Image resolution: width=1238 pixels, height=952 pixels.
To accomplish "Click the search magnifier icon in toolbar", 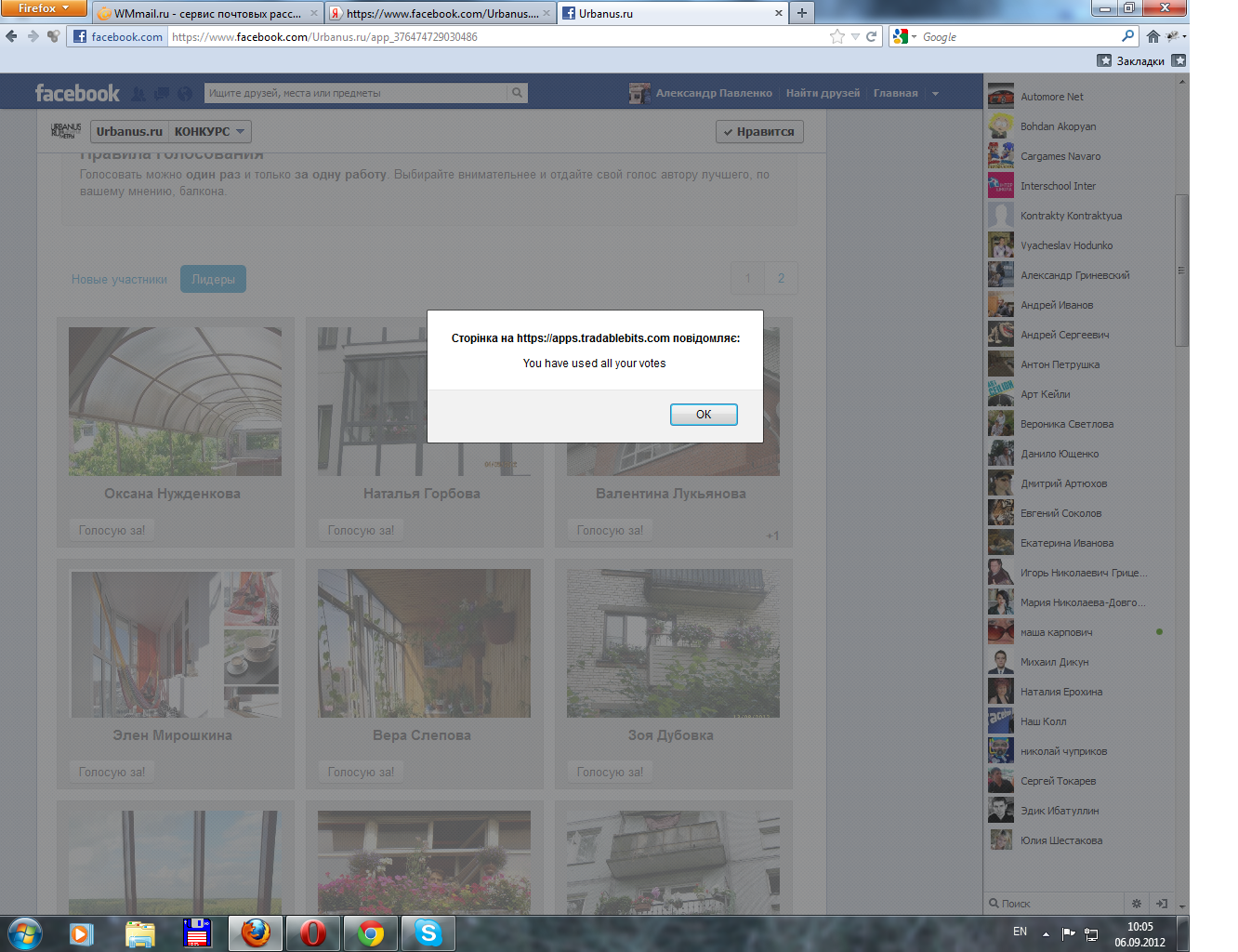I will (x=1128, y=36).
